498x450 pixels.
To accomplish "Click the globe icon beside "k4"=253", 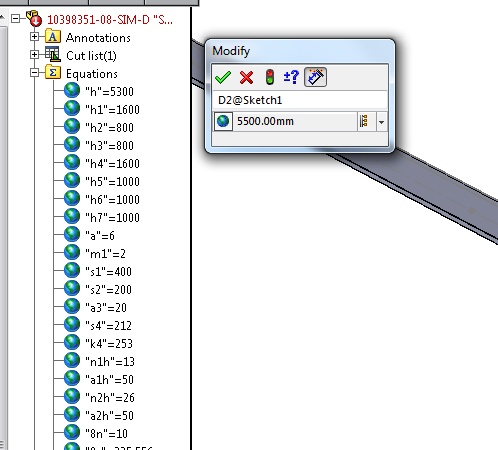I will [72, 342].
